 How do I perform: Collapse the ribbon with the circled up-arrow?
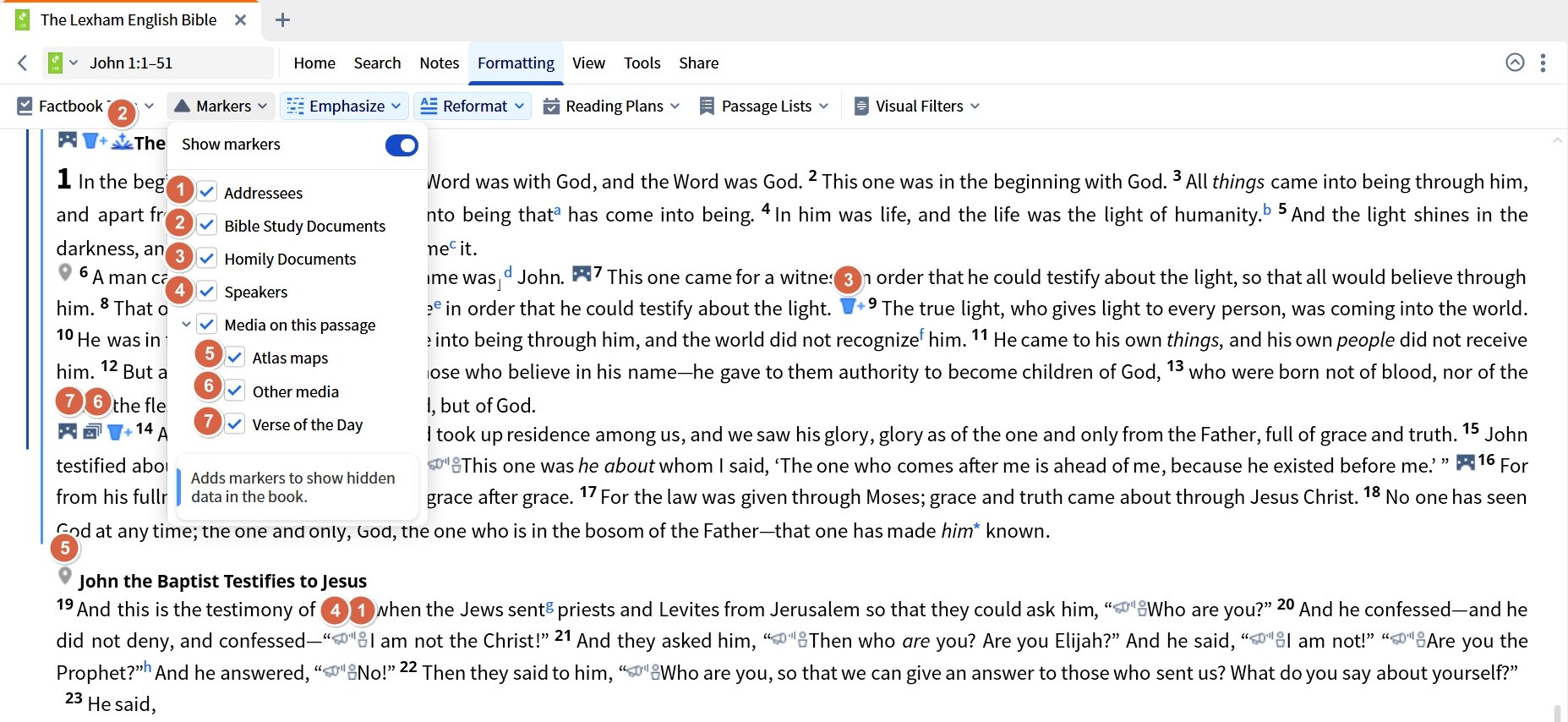pos(1515,63)
